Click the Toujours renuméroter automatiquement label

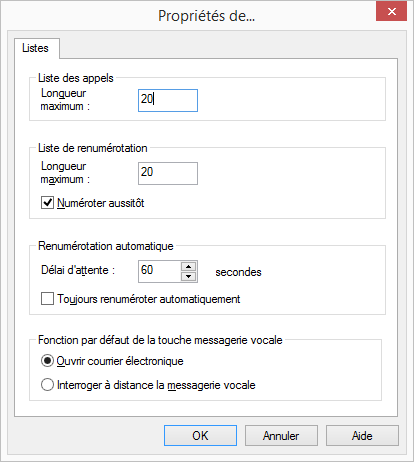pyautogui.click(x=149, y=299)
